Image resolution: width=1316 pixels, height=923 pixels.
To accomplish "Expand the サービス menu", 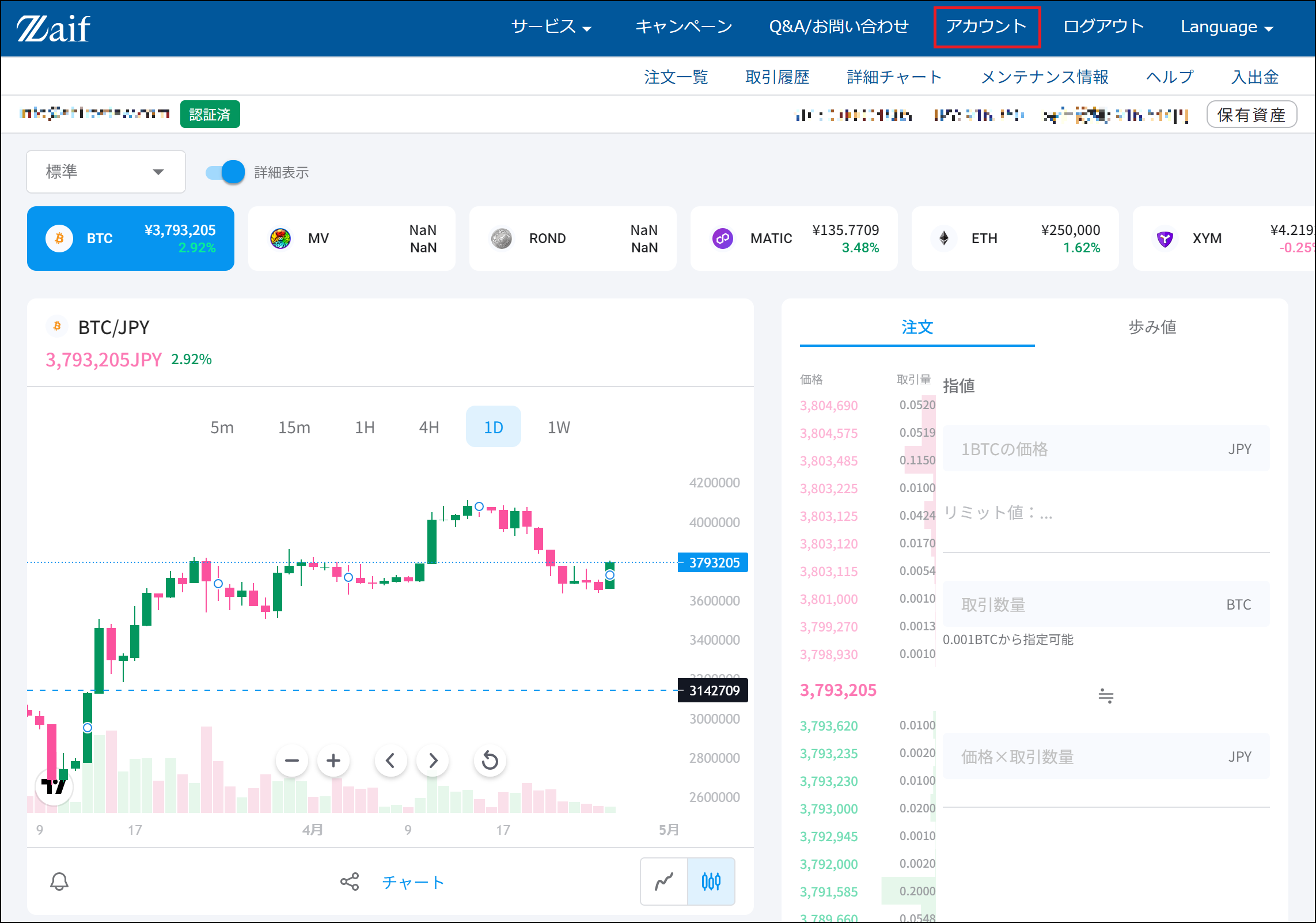I will [551, 27].
